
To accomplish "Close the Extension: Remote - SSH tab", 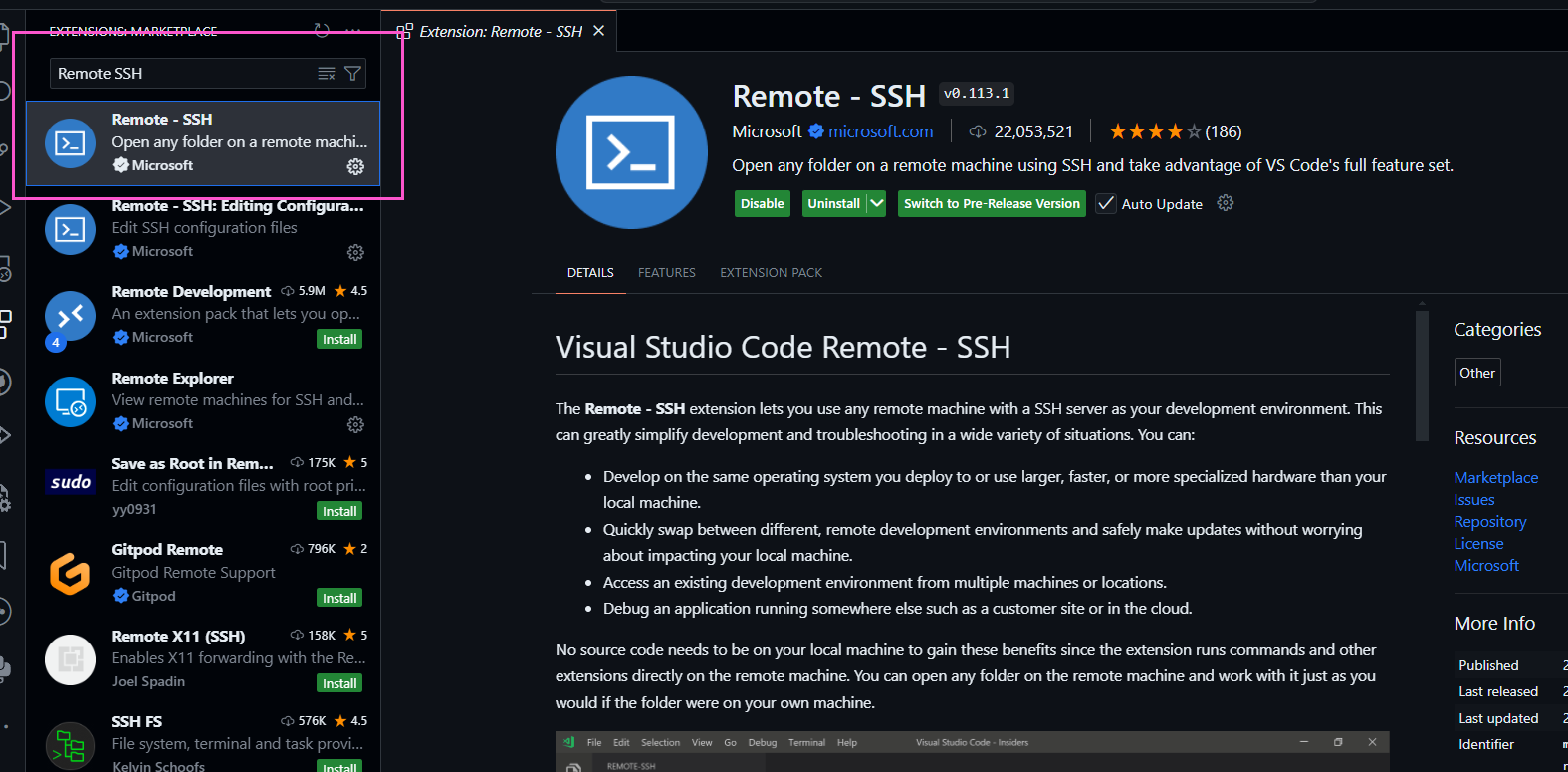I will [x=599, y=31].
